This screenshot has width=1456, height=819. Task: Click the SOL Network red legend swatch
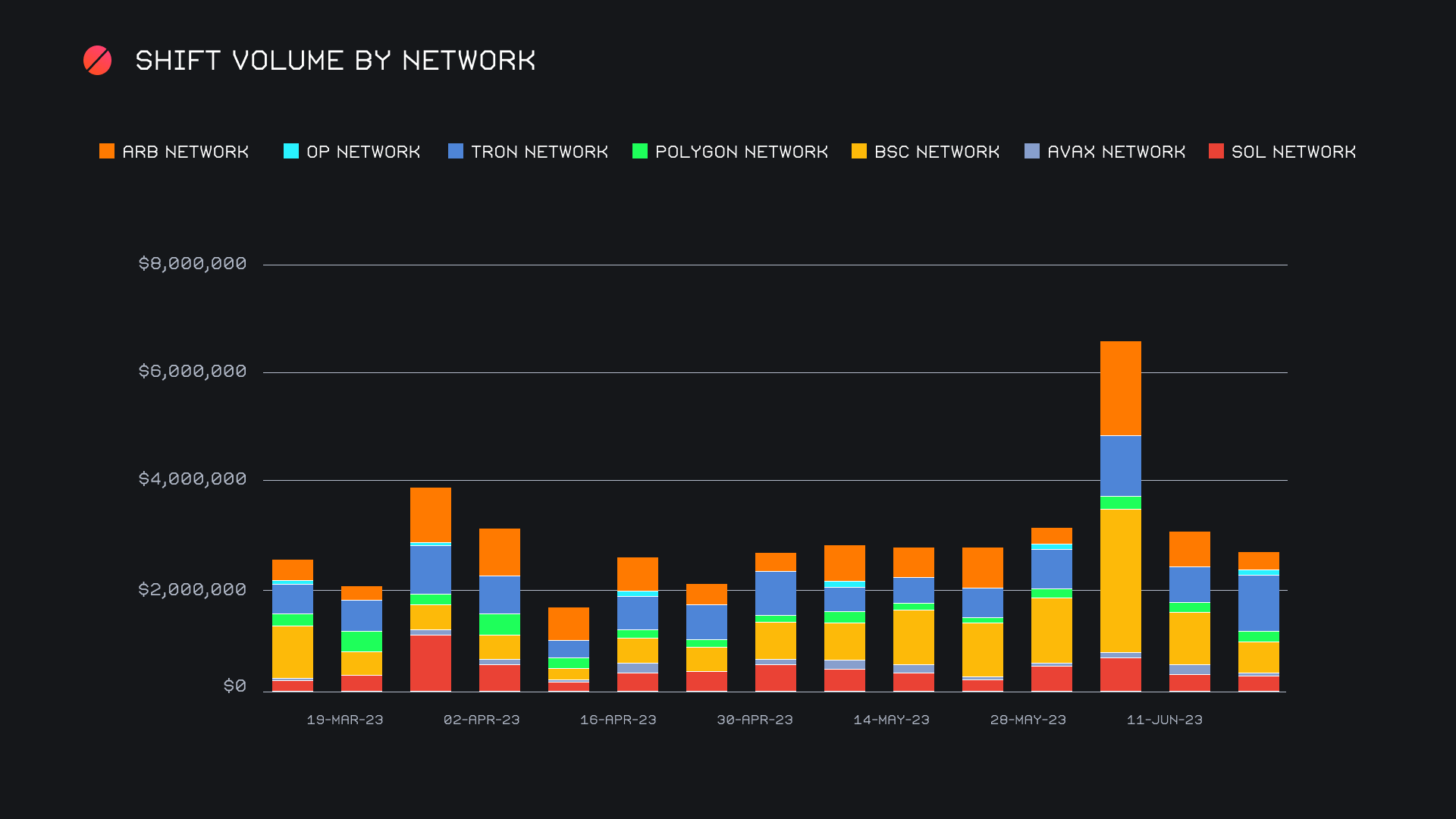(1216, 152)
